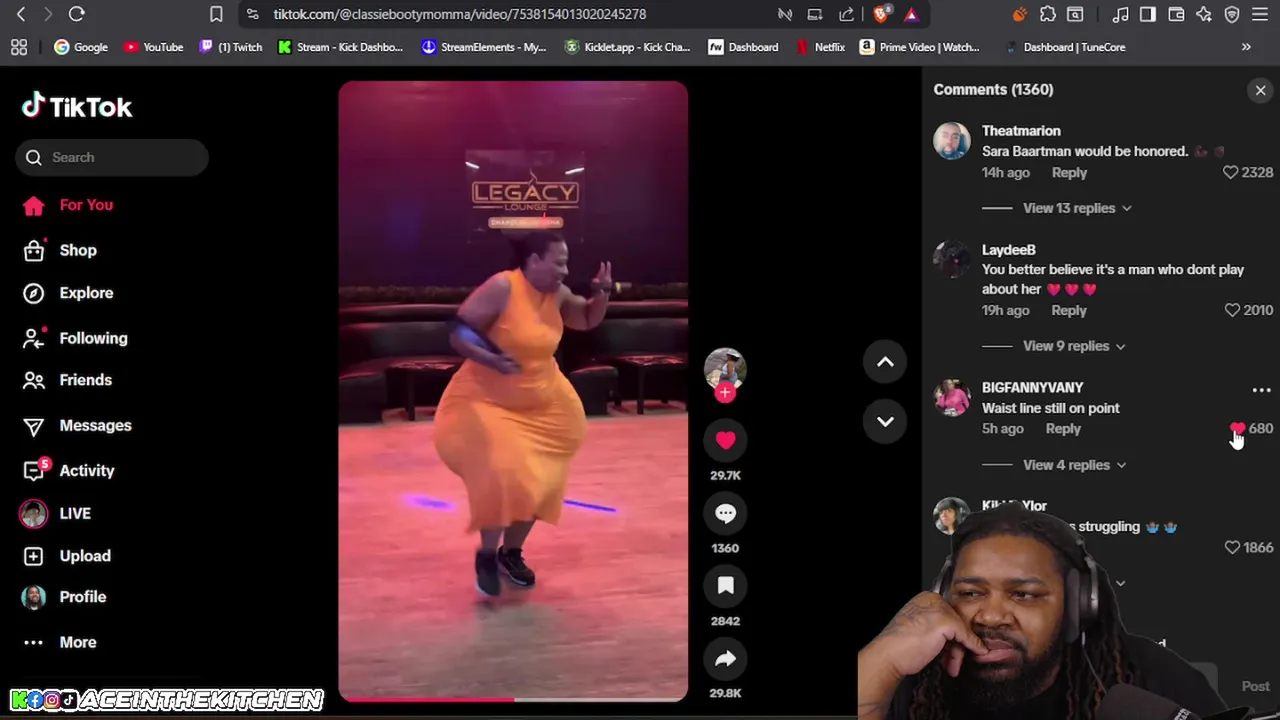Focus the TikTok search field
Viewport: 1280px width, 720px height.
[111, 157]
